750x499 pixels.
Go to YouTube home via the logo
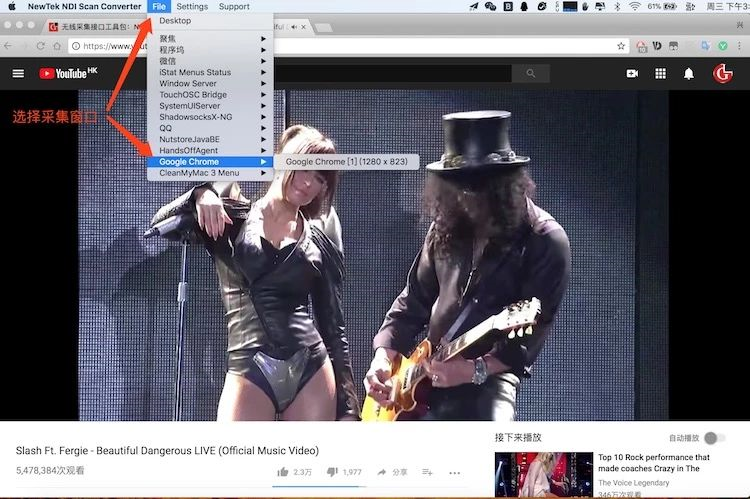click(x=68, y=73)
